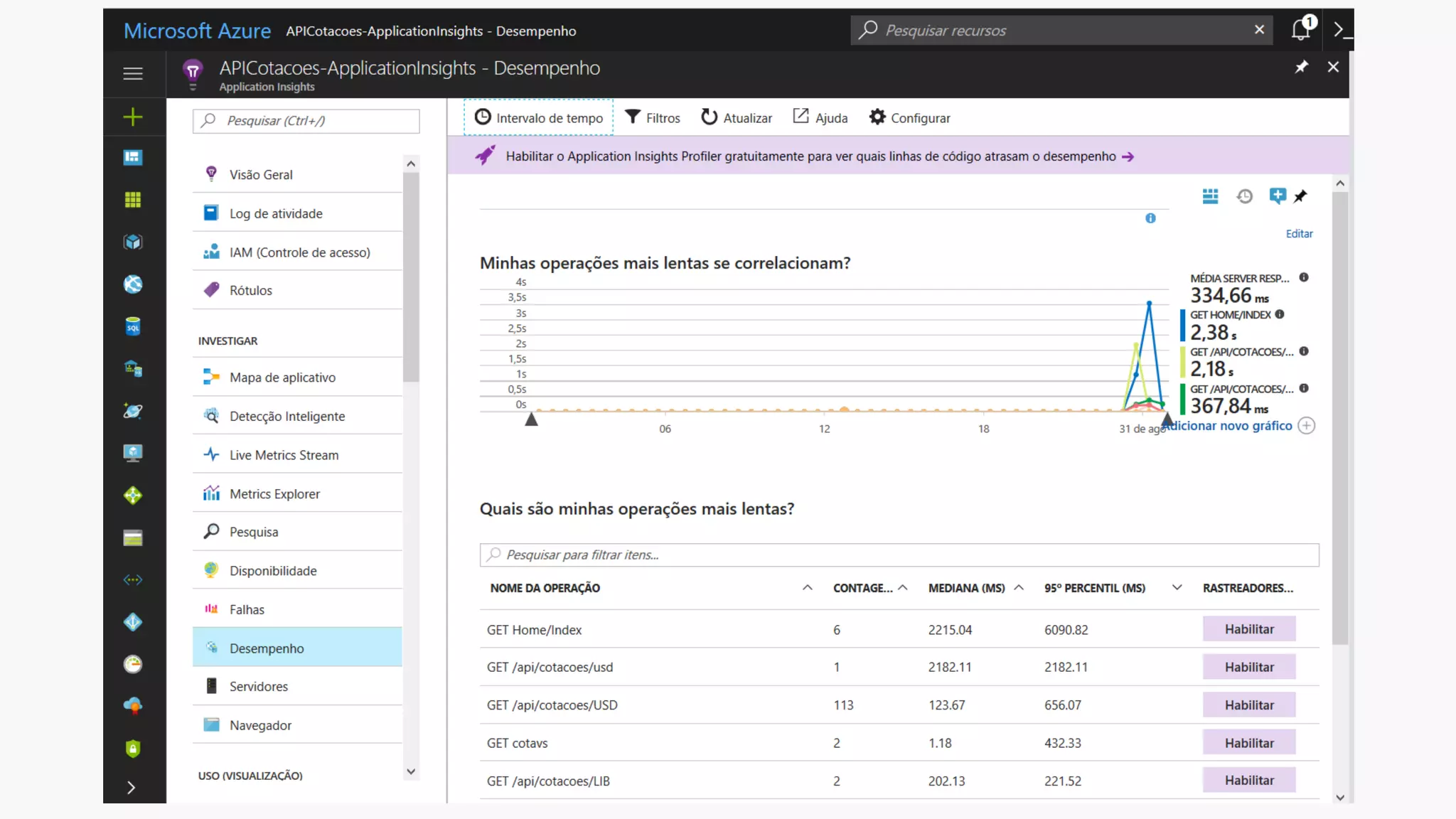Screen dimensions: 1456x819
Task: Click info icon next to GET HOME/INDEX
Action: (1280, 314)
